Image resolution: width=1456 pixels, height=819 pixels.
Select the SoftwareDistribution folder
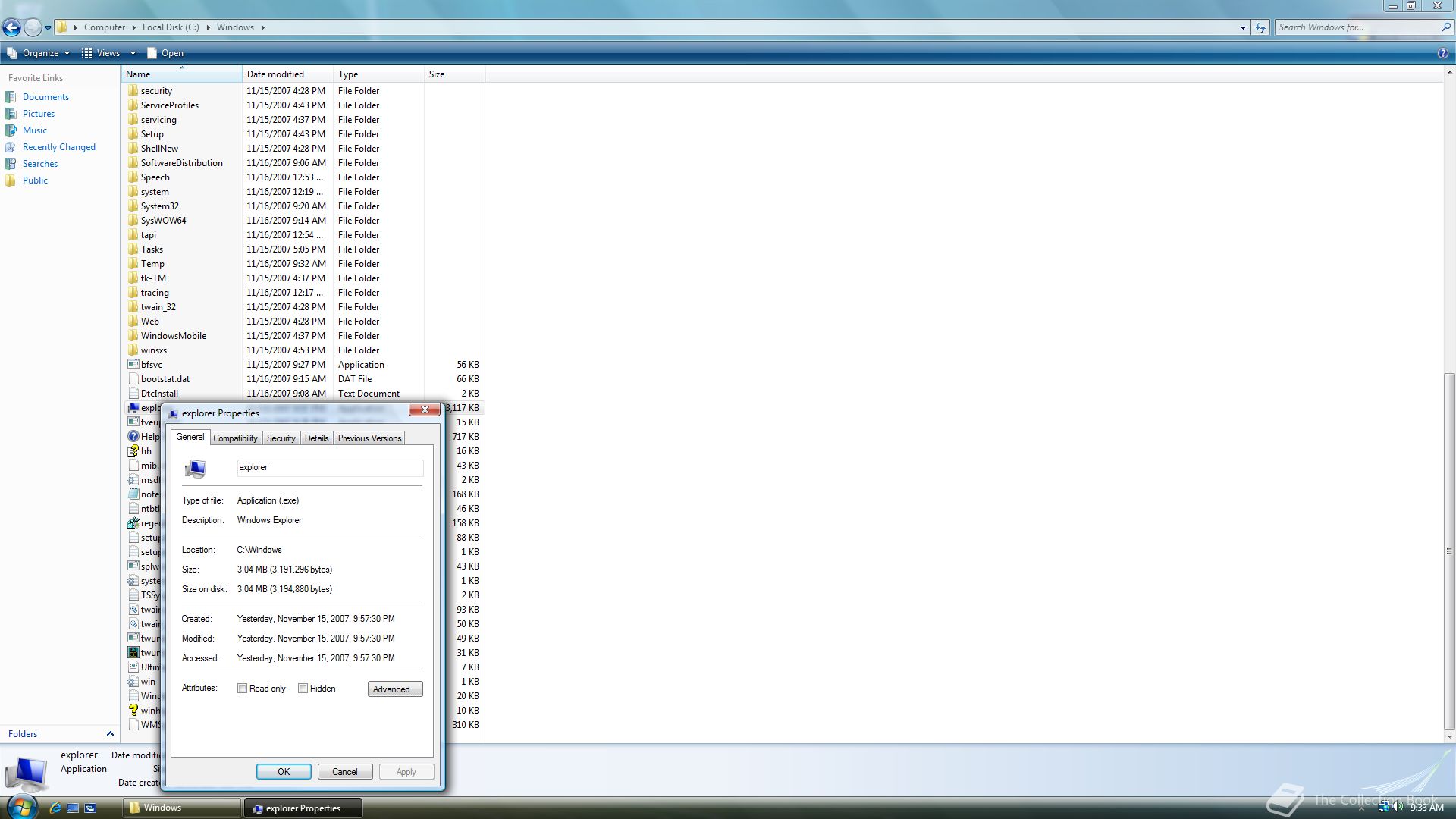click(182, 163)
